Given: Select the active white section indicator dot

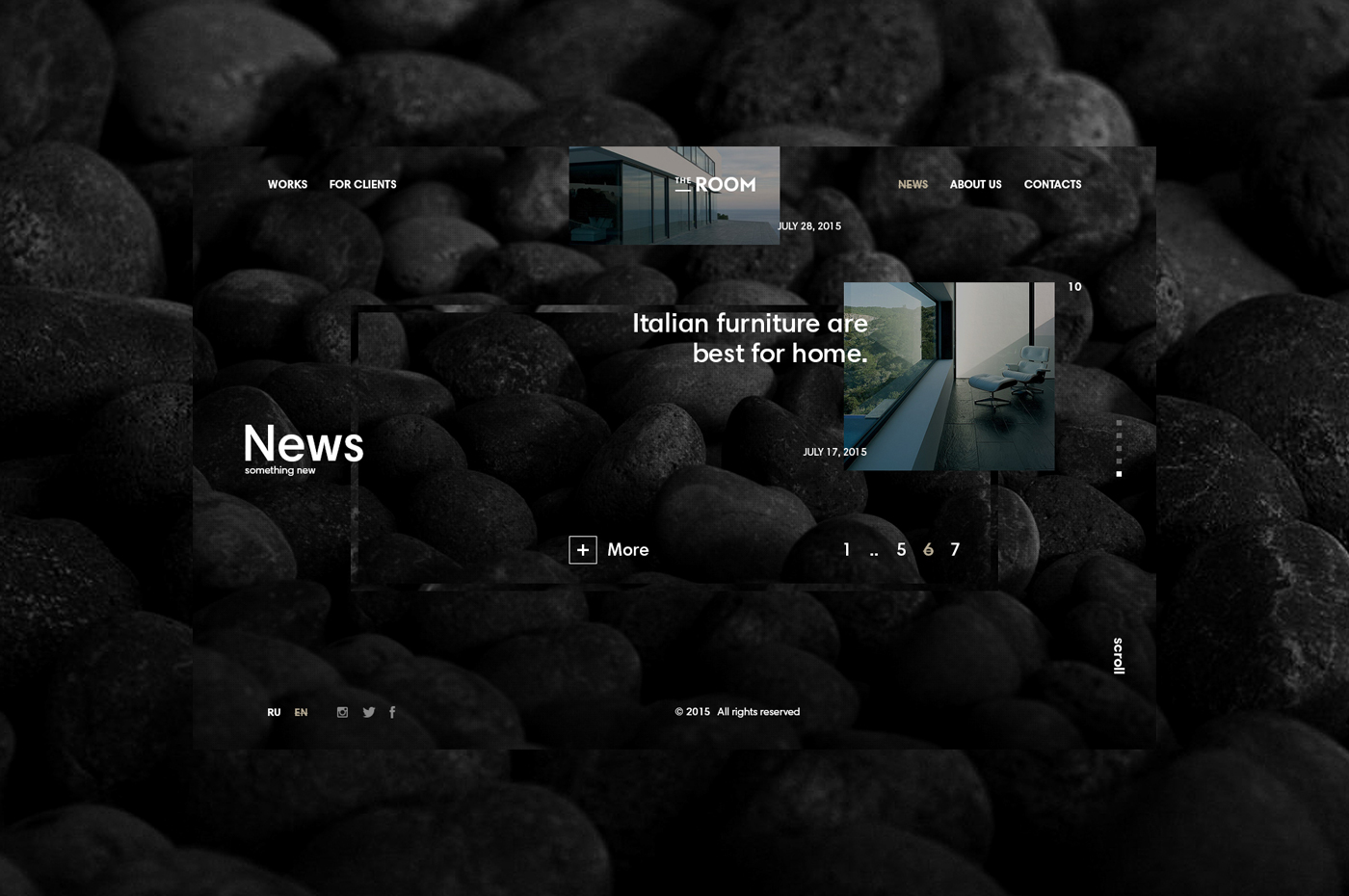Looking at the screenshot, I should point(1119,474).
